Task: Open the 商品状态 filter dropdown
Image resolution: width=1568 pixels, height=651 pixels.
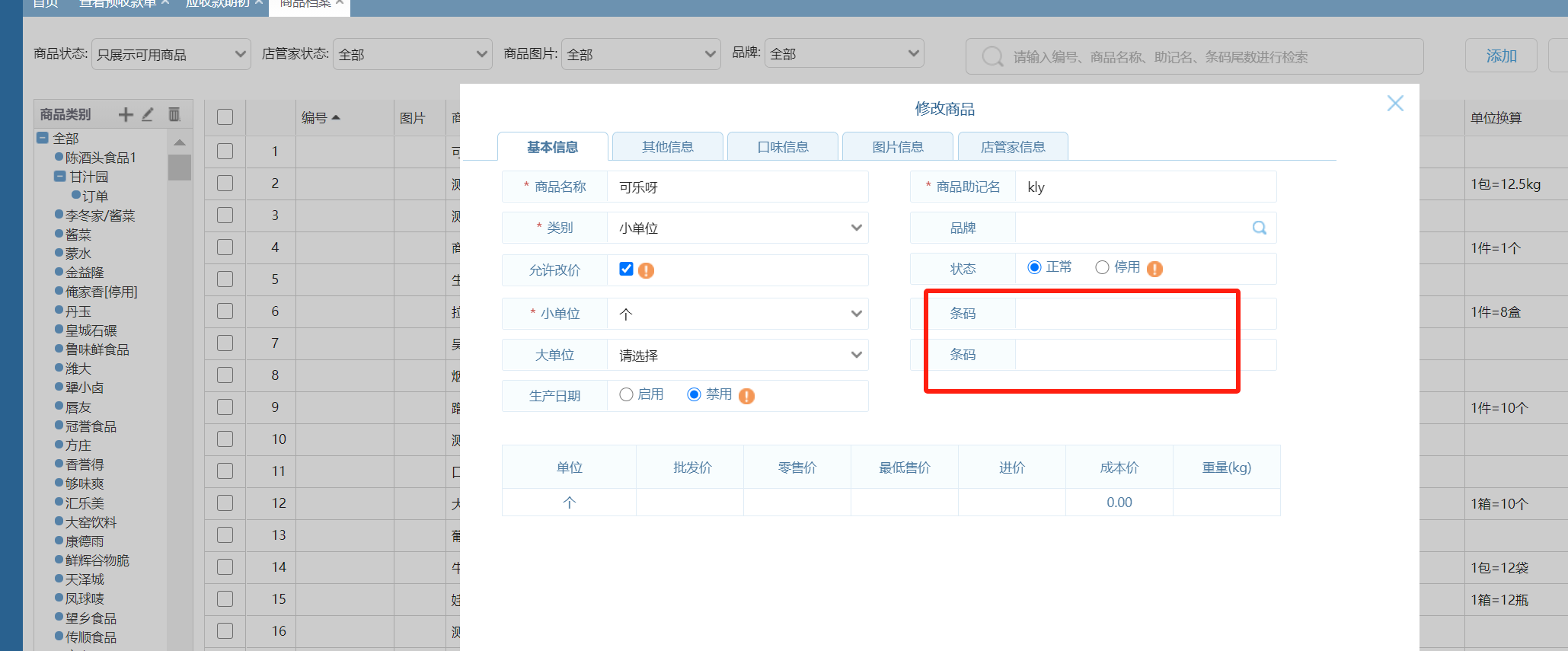Action: pos(171,54)
